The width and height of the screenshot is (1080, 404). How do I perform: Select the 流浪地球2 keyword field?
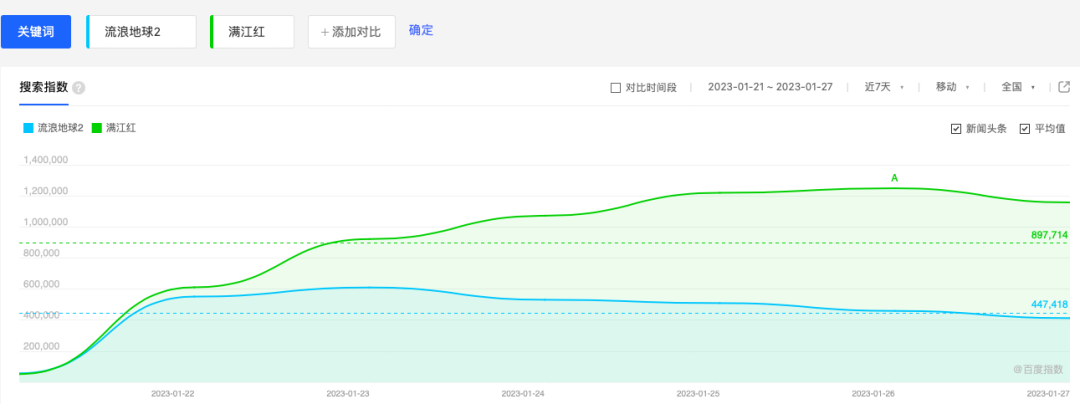pos(141,32)
